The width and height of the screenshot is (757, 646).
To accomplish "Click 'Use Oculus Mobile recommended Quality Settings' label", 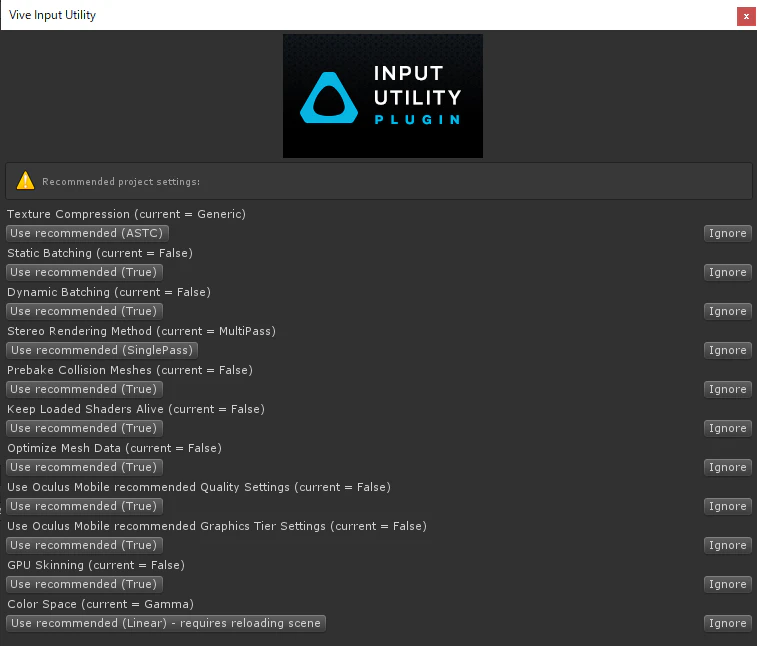I will pyautogui.click(x=199, y=487).
